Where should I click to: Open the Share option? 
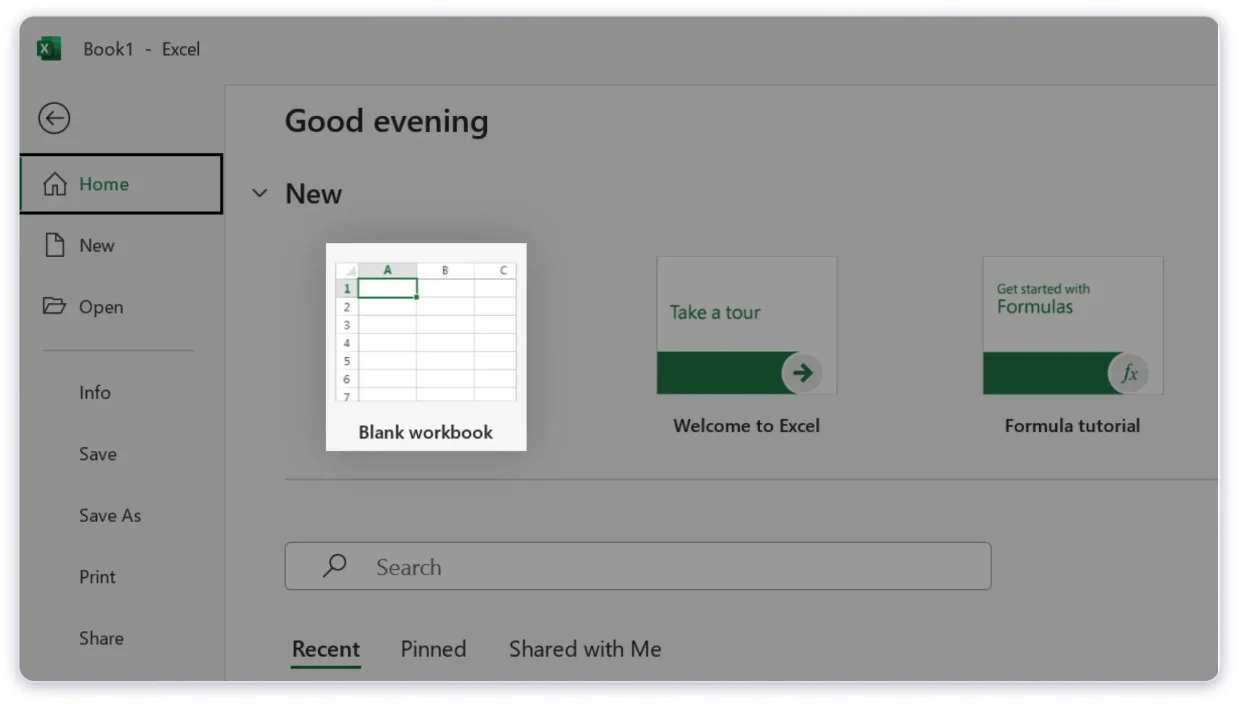[101, 638]
